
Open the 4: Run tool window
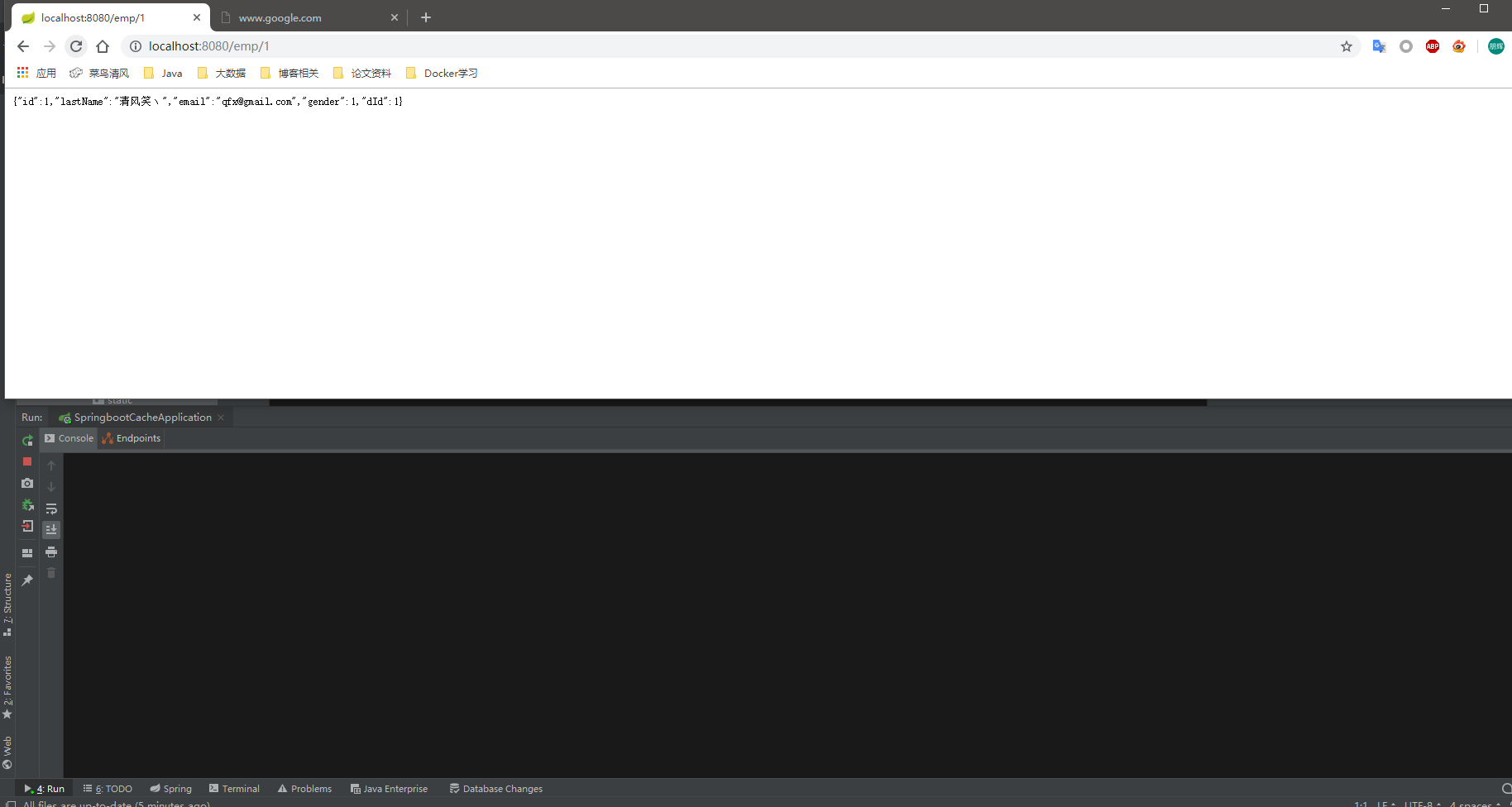click(x=44, y=789)
